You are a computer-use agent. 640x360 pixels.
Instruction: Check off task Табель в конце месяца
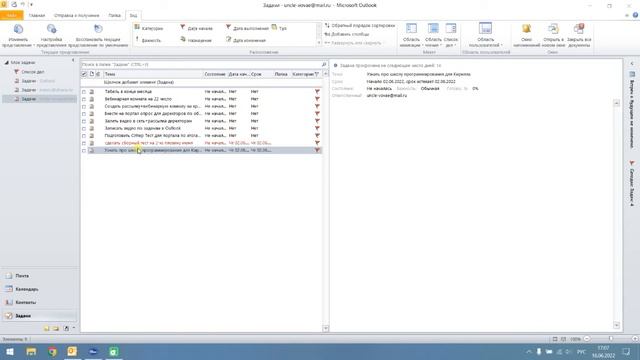pos(84,92)
